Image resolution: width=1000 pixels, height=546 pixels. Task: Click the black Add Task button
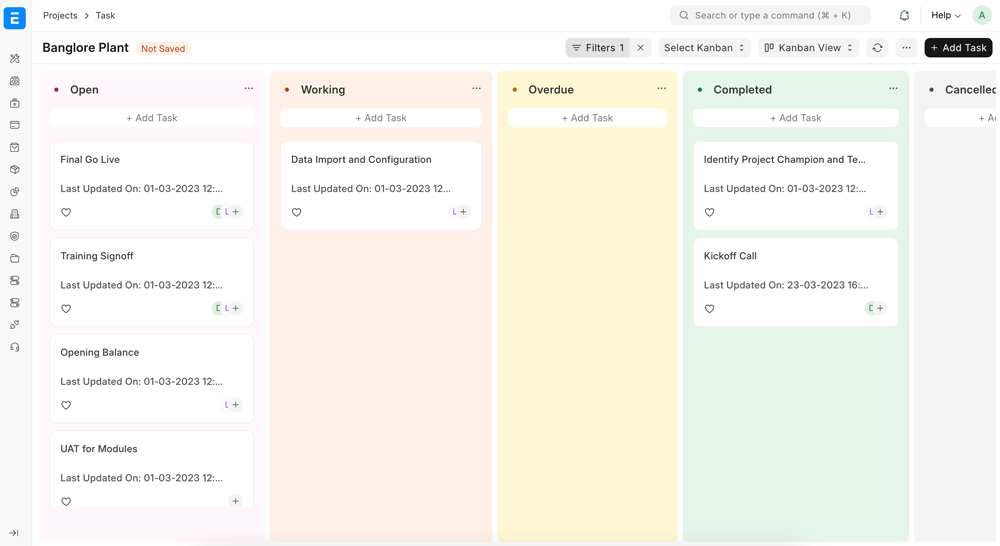(959, 48)
